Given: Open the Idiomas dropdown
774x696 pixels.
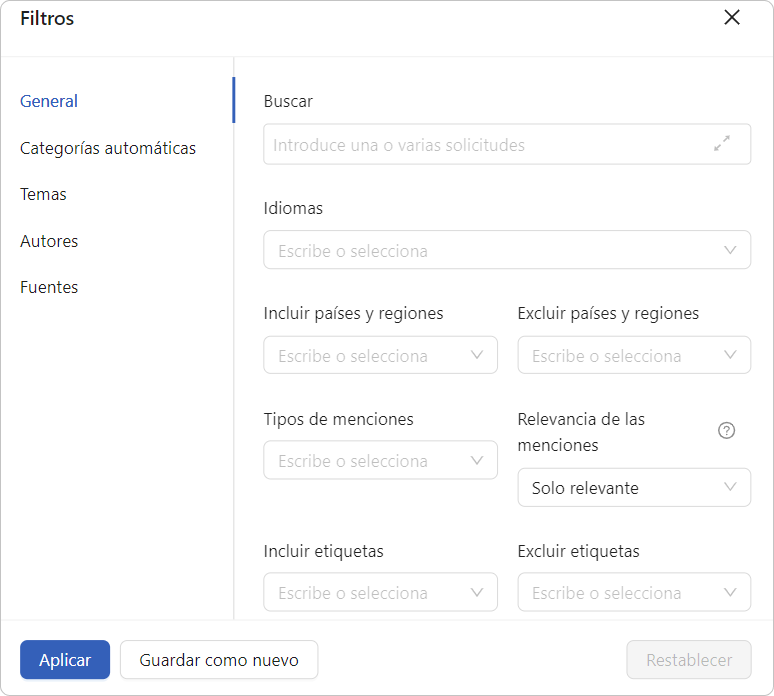Looking at the screenshot, I should (507, 250).
